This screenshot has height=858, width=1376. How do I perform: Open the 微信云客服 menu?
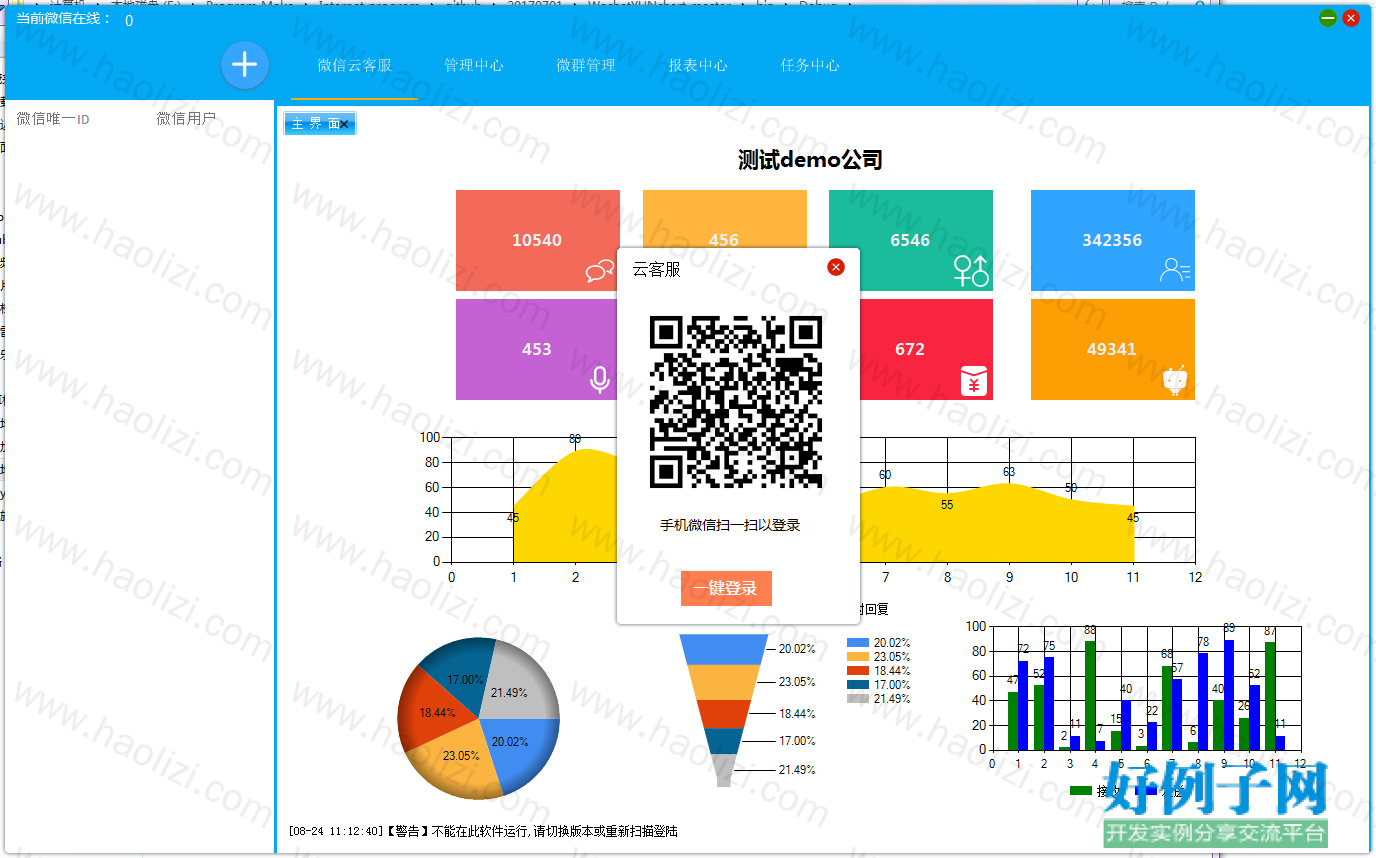[x=354, y=66]
